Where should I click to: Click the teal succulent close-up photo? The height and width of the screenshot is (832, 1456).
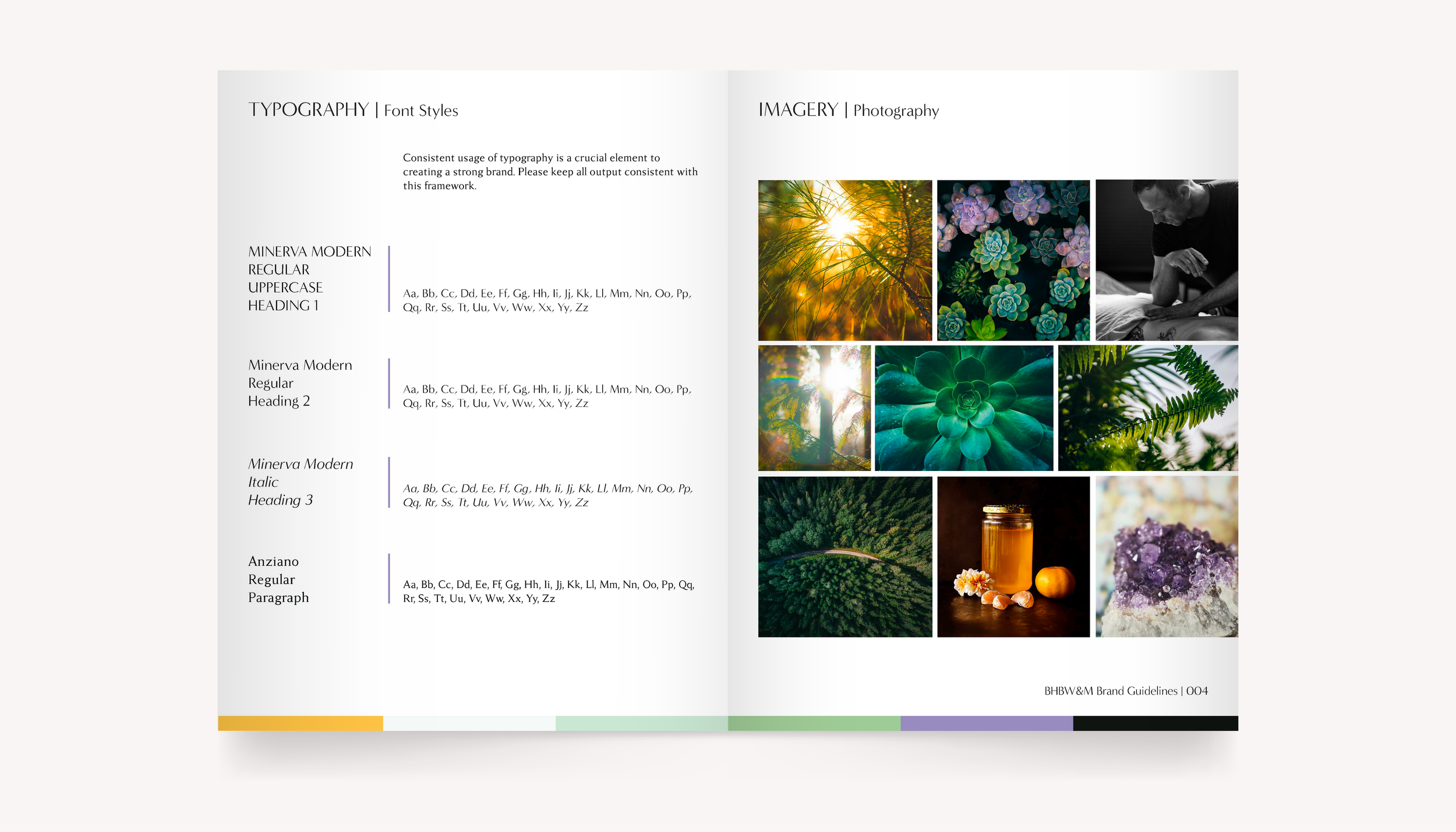click(x=963, y=408)
